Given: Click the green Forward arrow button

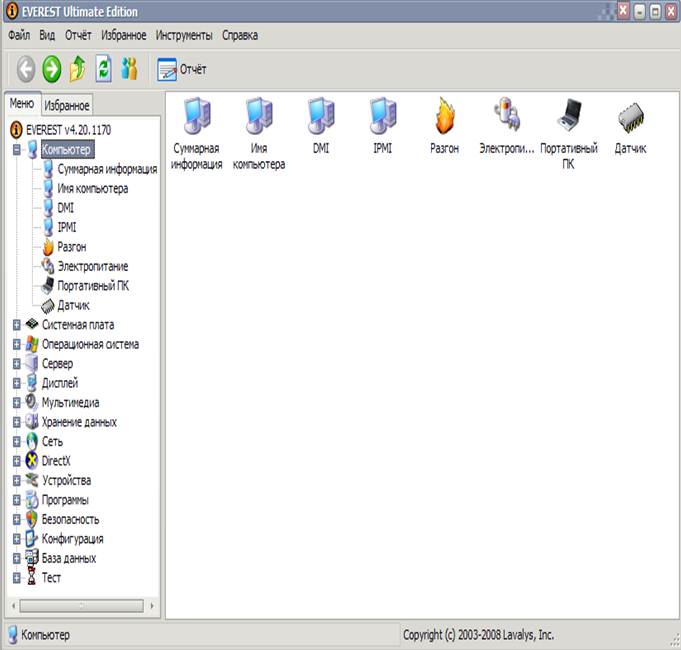Looking at the screenshot, I should 51,69.
